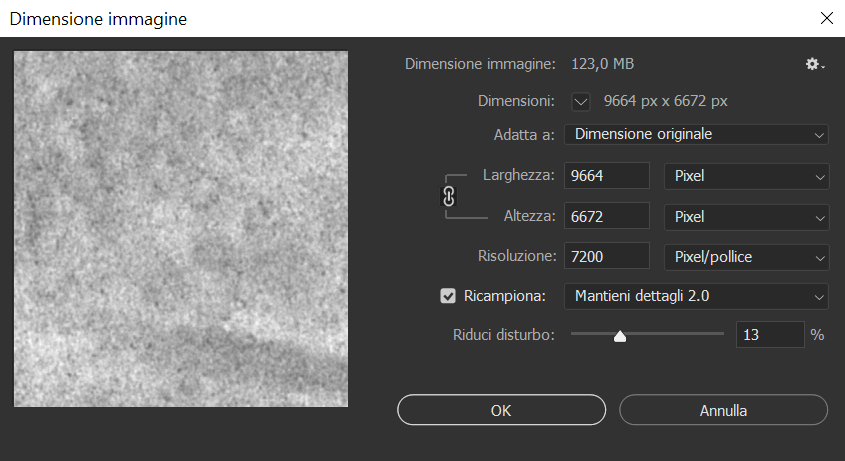The height and width of the screenshot is (461, 845).
Task: Open the gear settings menu
Action: pyautogui.click(x=814, y=64)
